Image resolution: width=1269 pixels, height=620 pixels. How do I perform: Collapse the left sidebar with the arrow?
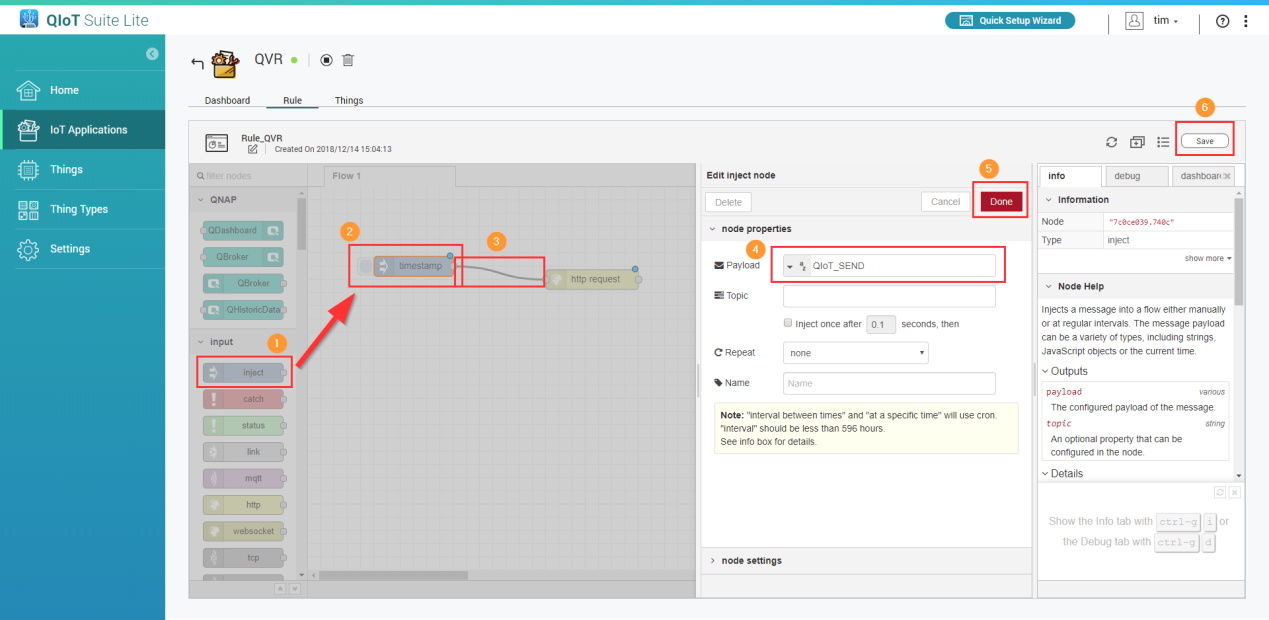[152, 53]
